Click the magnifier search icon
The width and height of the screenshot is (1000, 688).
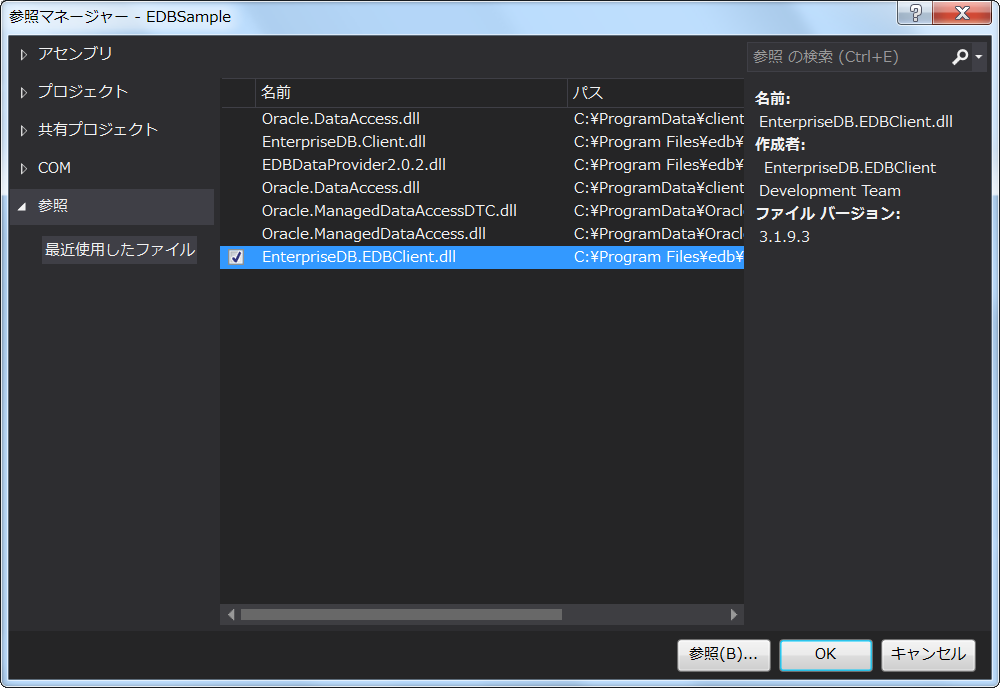tap(960, 58)
